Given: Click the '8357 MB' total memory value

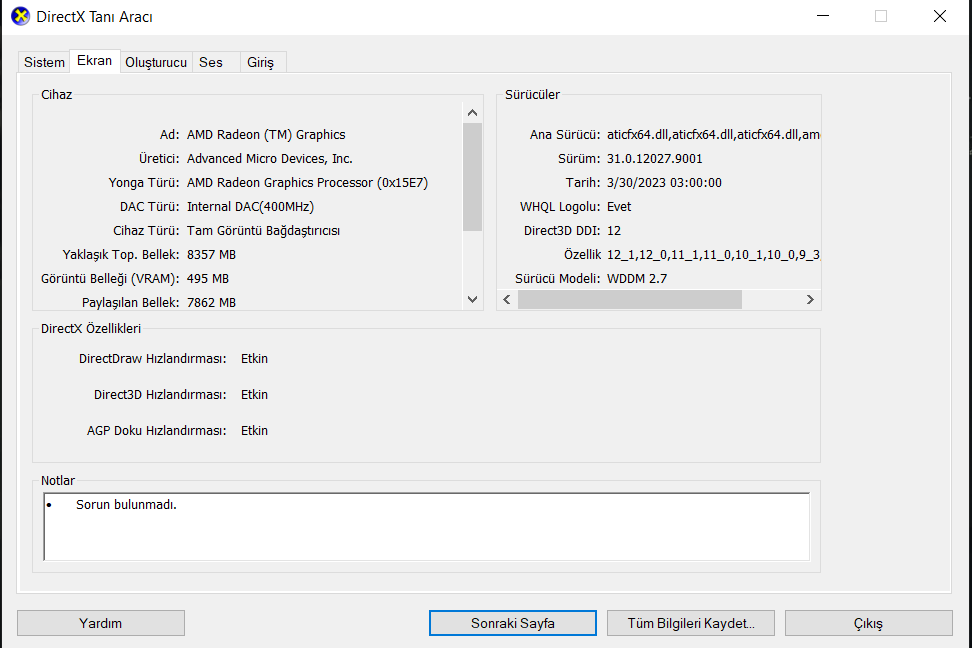Looking at the screenshot, I should point(211,255).
